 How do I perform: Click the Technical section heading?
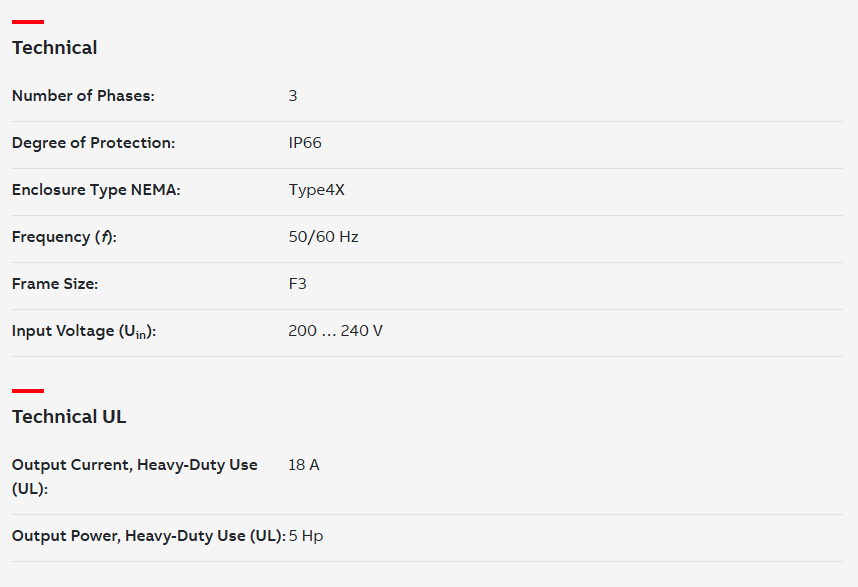[x=55, y=48]
